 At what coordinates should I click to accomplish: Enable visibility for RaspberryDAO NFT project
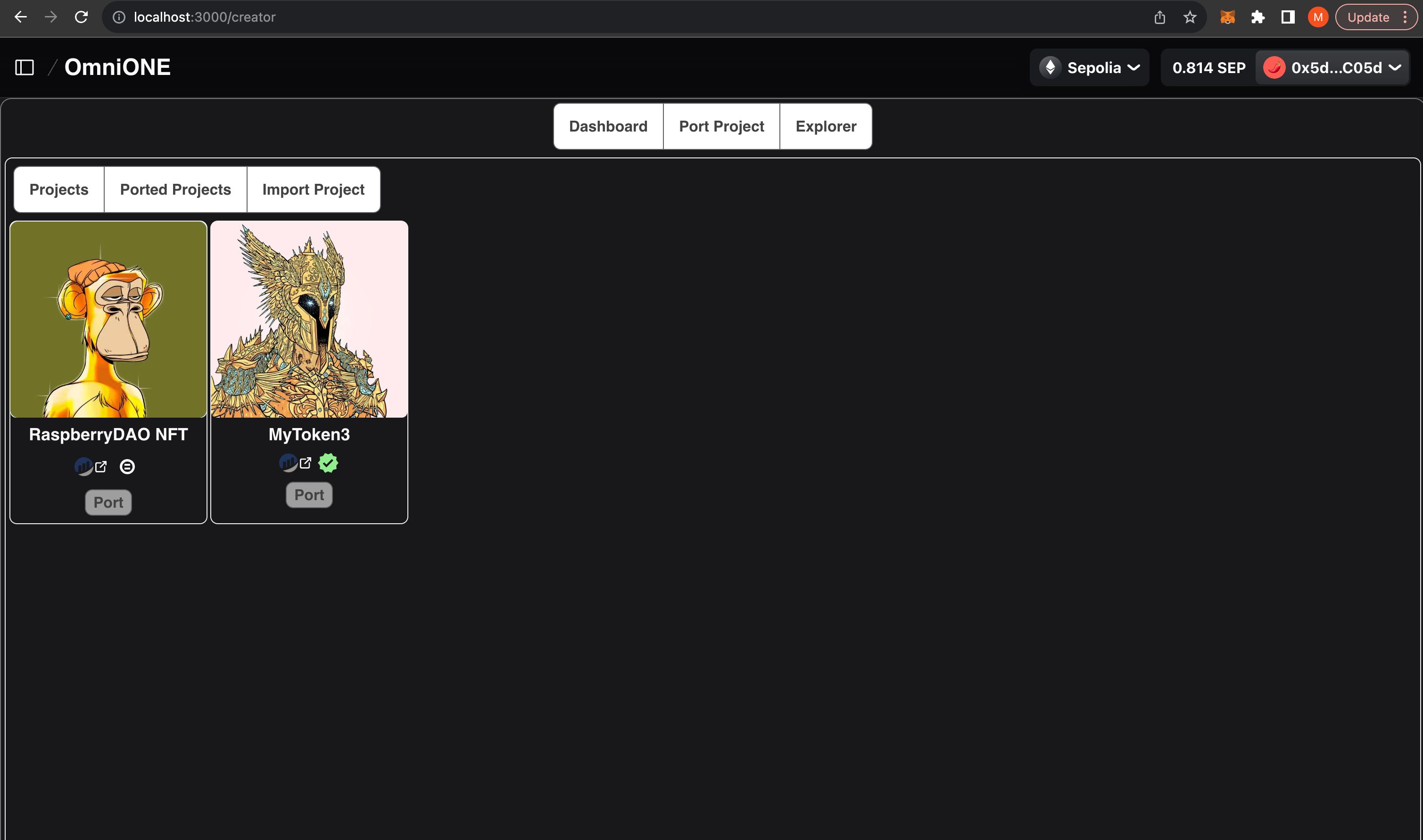[x=128, y=466]
